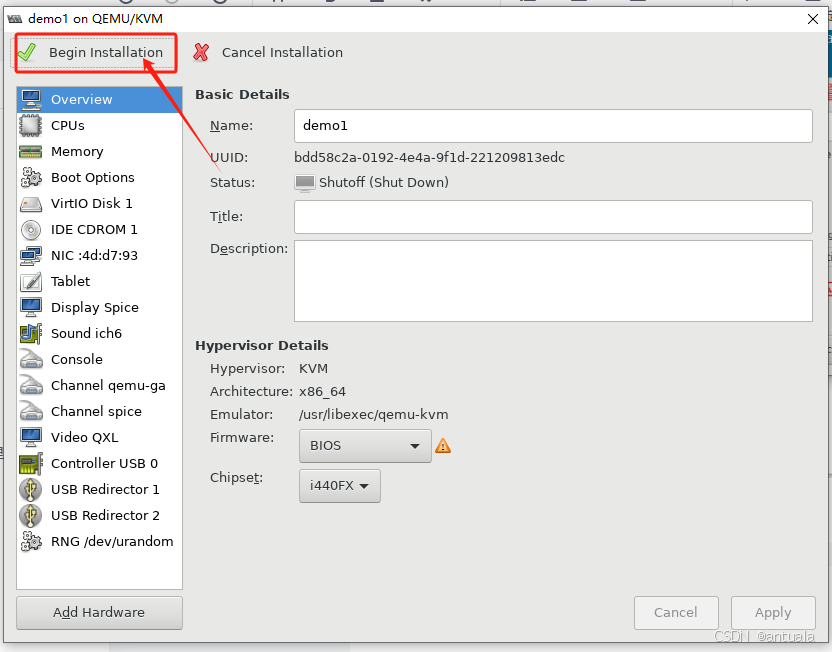Click the Sound ich6 music card icon
Screen dimensions: 832x652
tap(31, 333)
